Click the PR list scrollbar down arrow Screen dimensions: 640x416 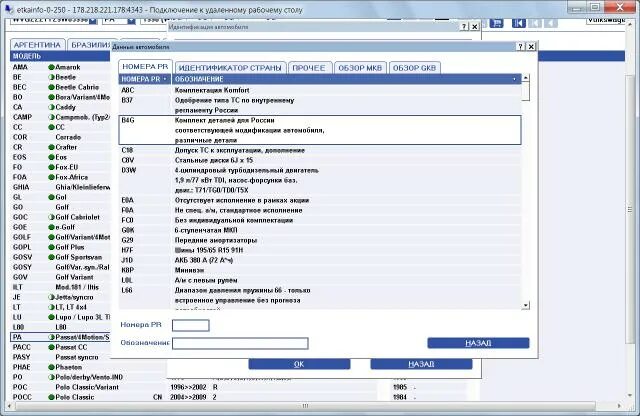526,305
